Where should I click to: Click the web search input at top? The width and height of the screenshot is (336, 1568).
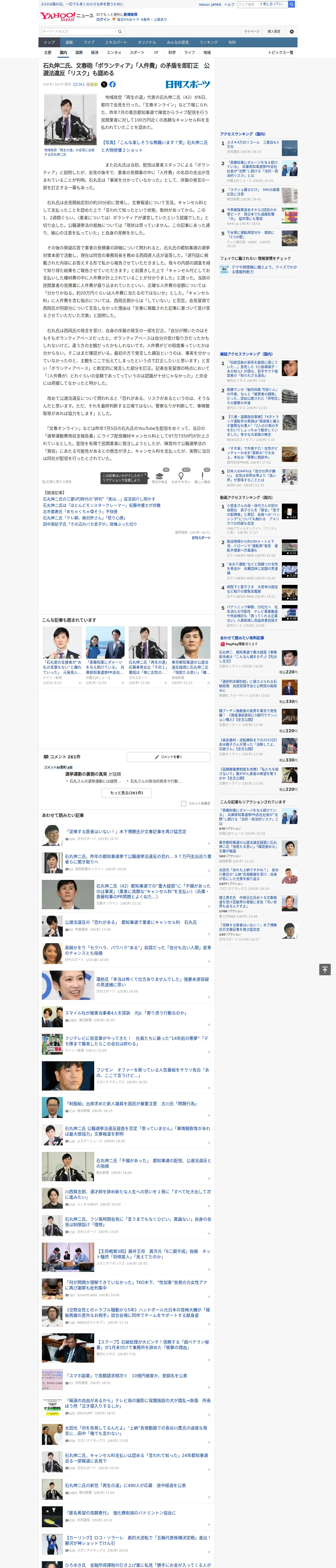pyautogui.click(x=248, y=4)
